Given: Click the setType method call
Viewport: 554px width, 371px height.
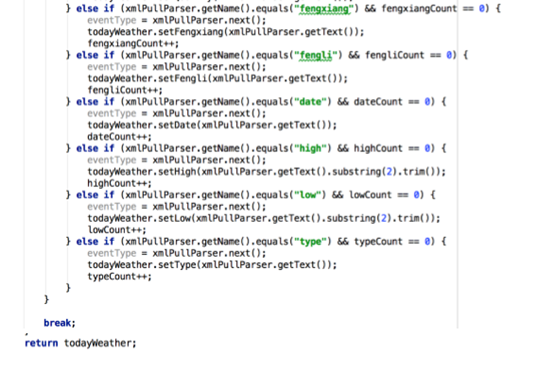Looking at the screenshot, I should point(177,265).
